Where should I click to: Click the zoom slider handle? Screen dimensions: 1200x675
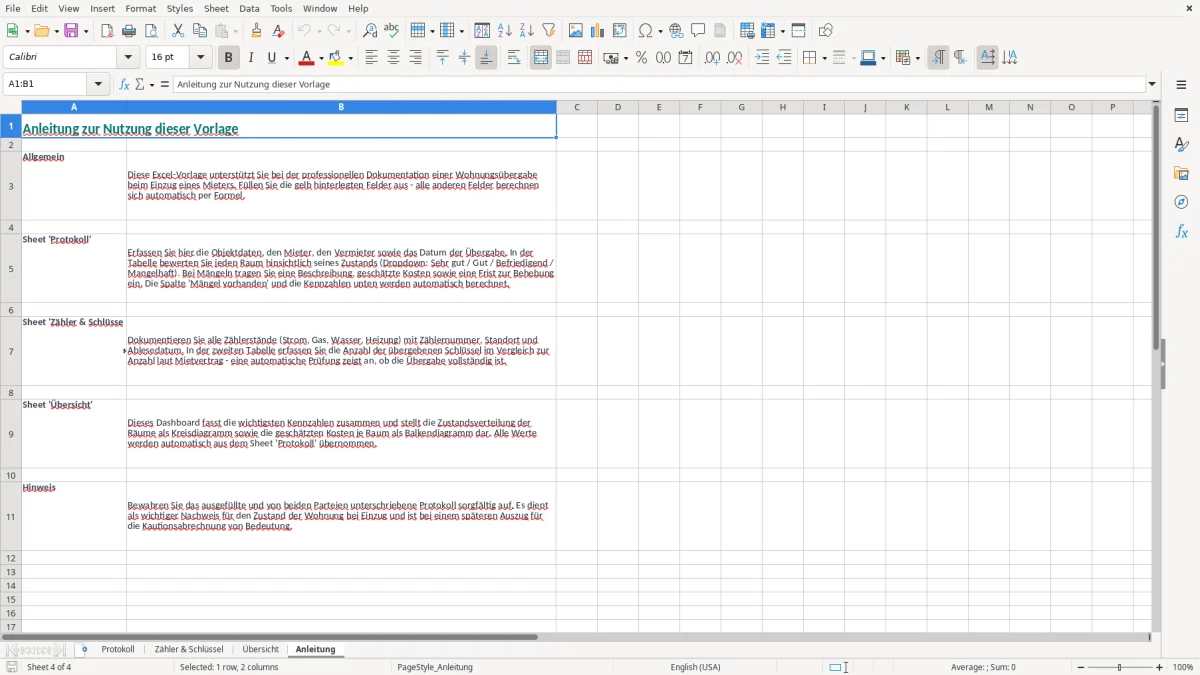pyautogui.click(x=1120, y=667)
